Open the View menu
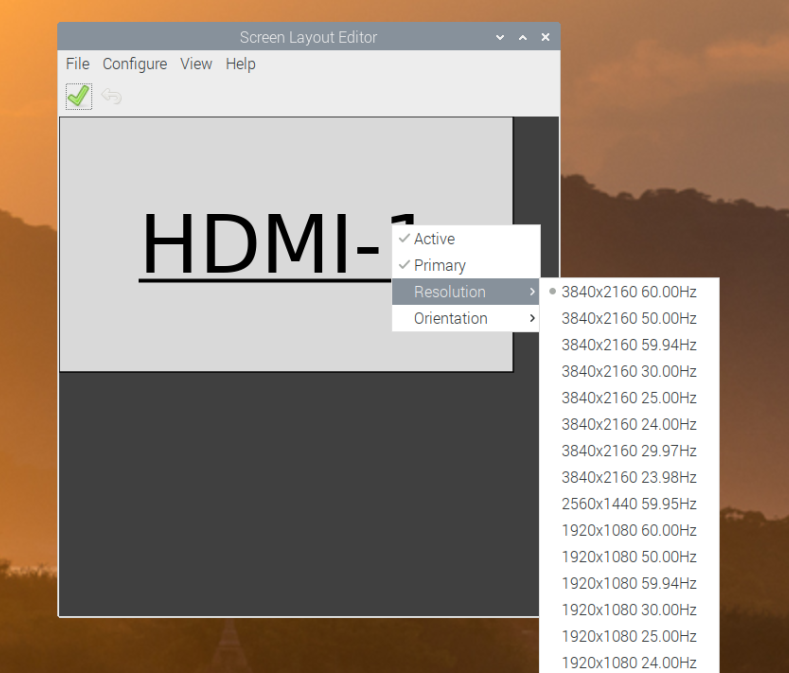789x673 pixels. pos(196,64)
